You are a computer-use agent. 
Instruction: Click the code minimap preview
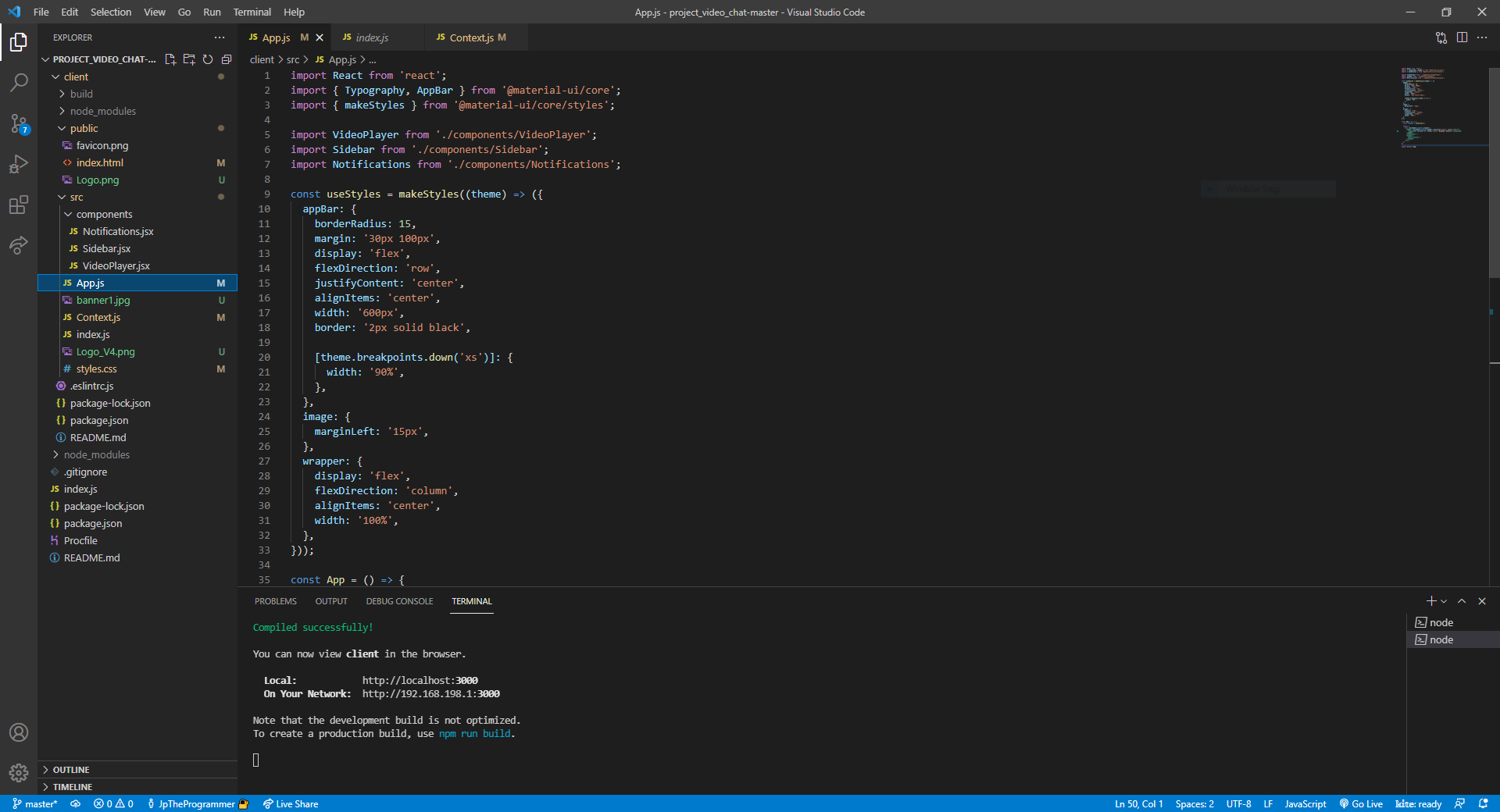(1444, 108)
